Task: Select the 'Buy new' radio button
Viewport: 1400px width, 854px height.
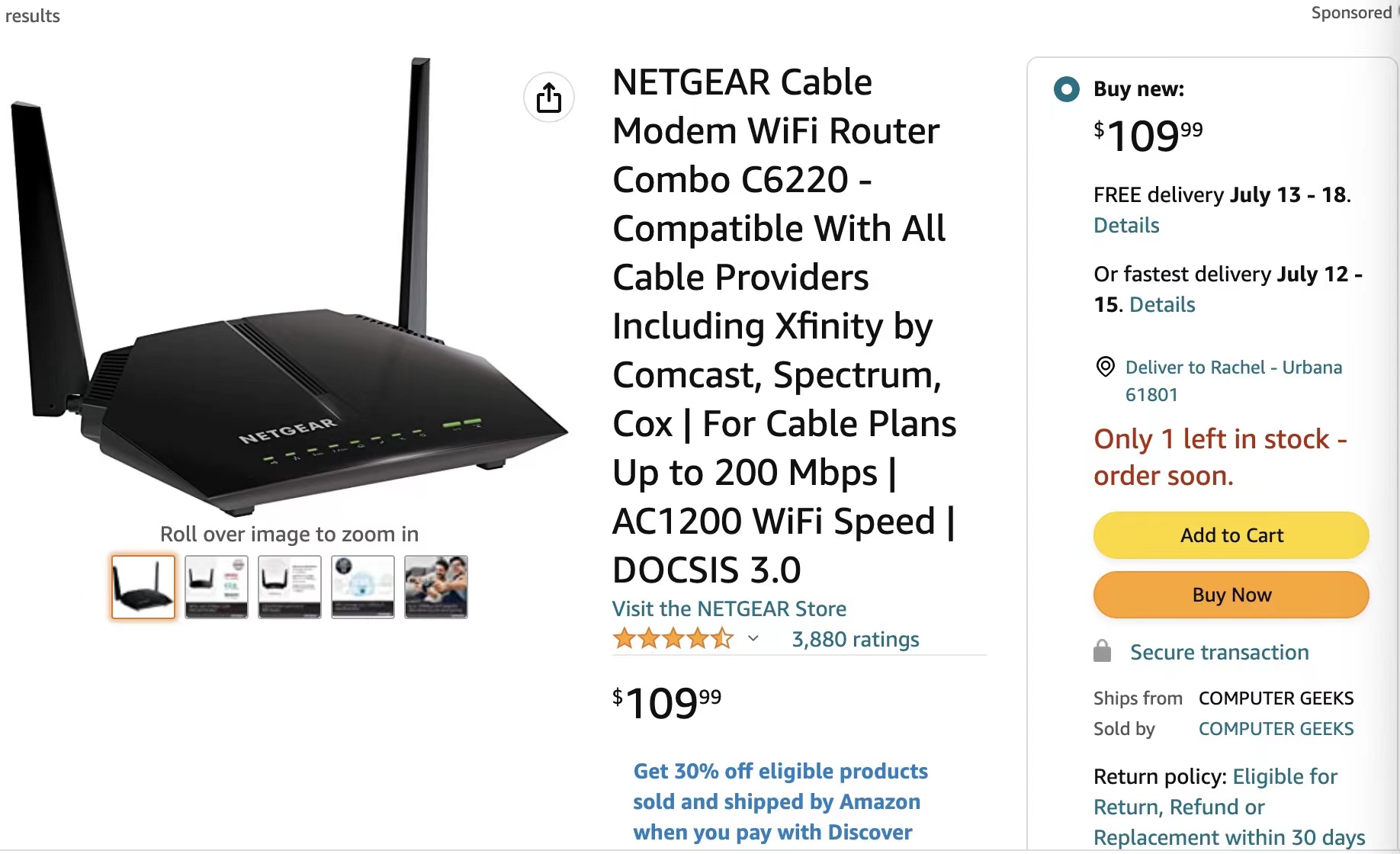Action: pos(1066,89)
